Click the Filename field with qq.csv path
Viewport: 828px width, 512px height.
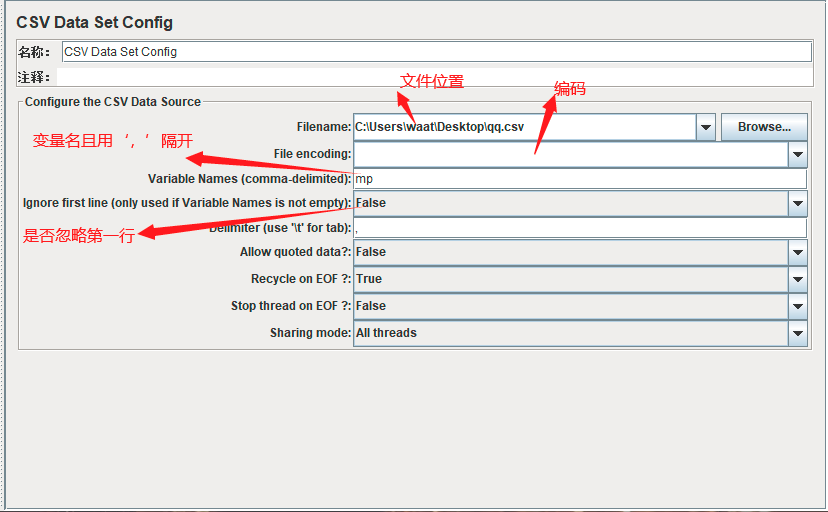tap(524, 127)
